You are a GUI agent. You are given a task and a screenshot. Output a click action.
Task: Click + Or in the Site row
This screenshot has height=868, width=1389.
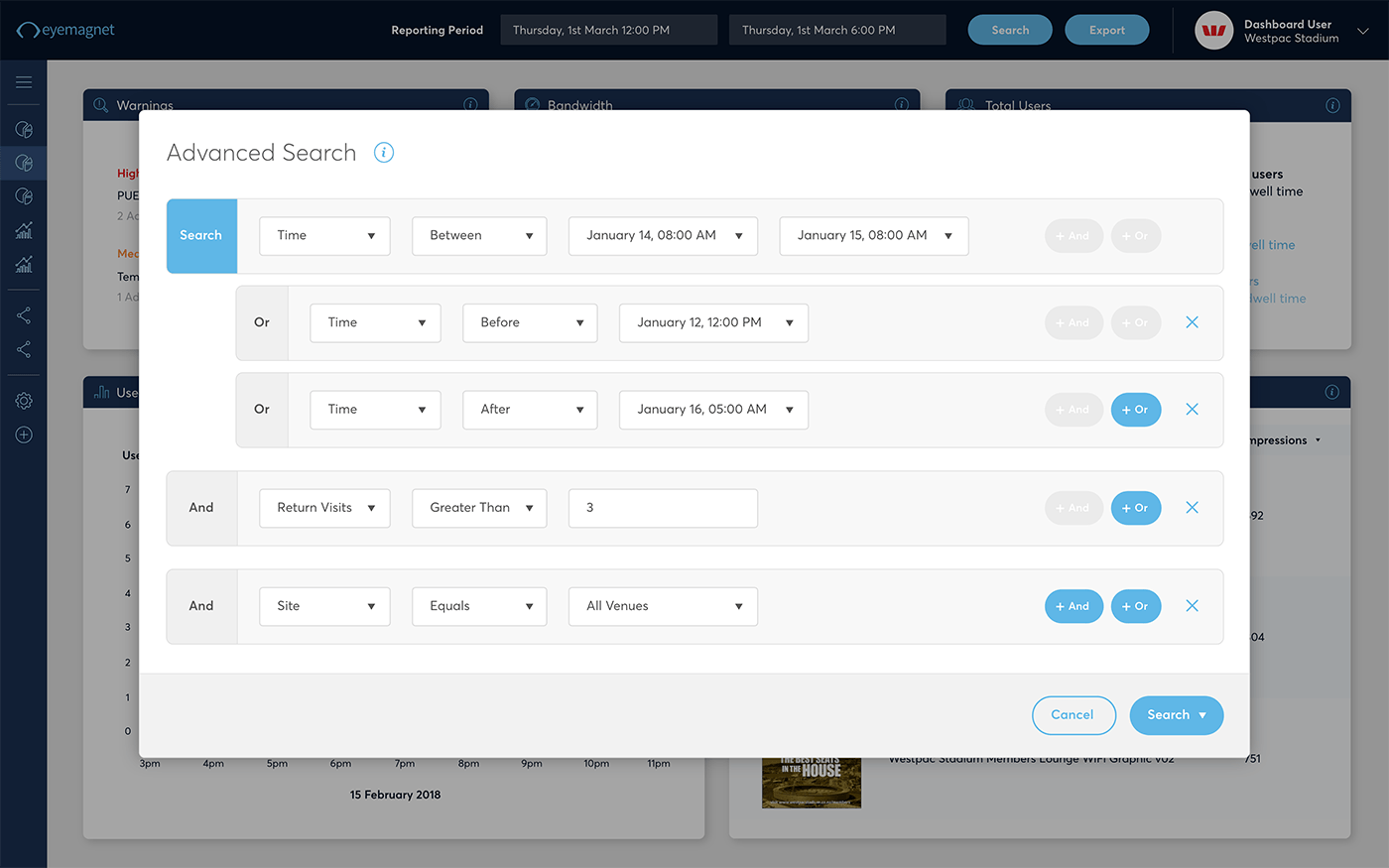(x=1136, y=606)
